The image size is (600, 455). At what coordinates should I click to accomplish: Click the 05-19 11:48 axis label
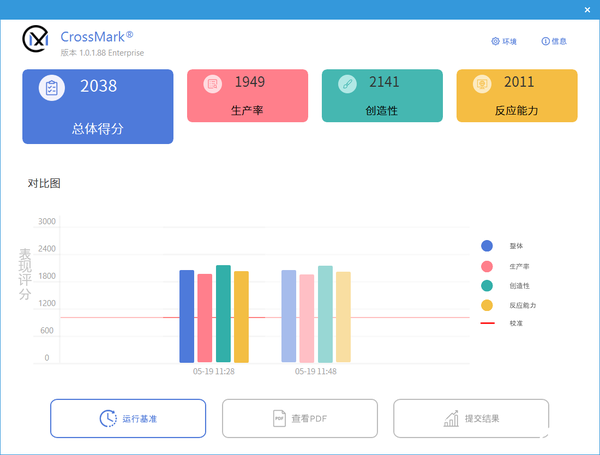tap(316, 371)
